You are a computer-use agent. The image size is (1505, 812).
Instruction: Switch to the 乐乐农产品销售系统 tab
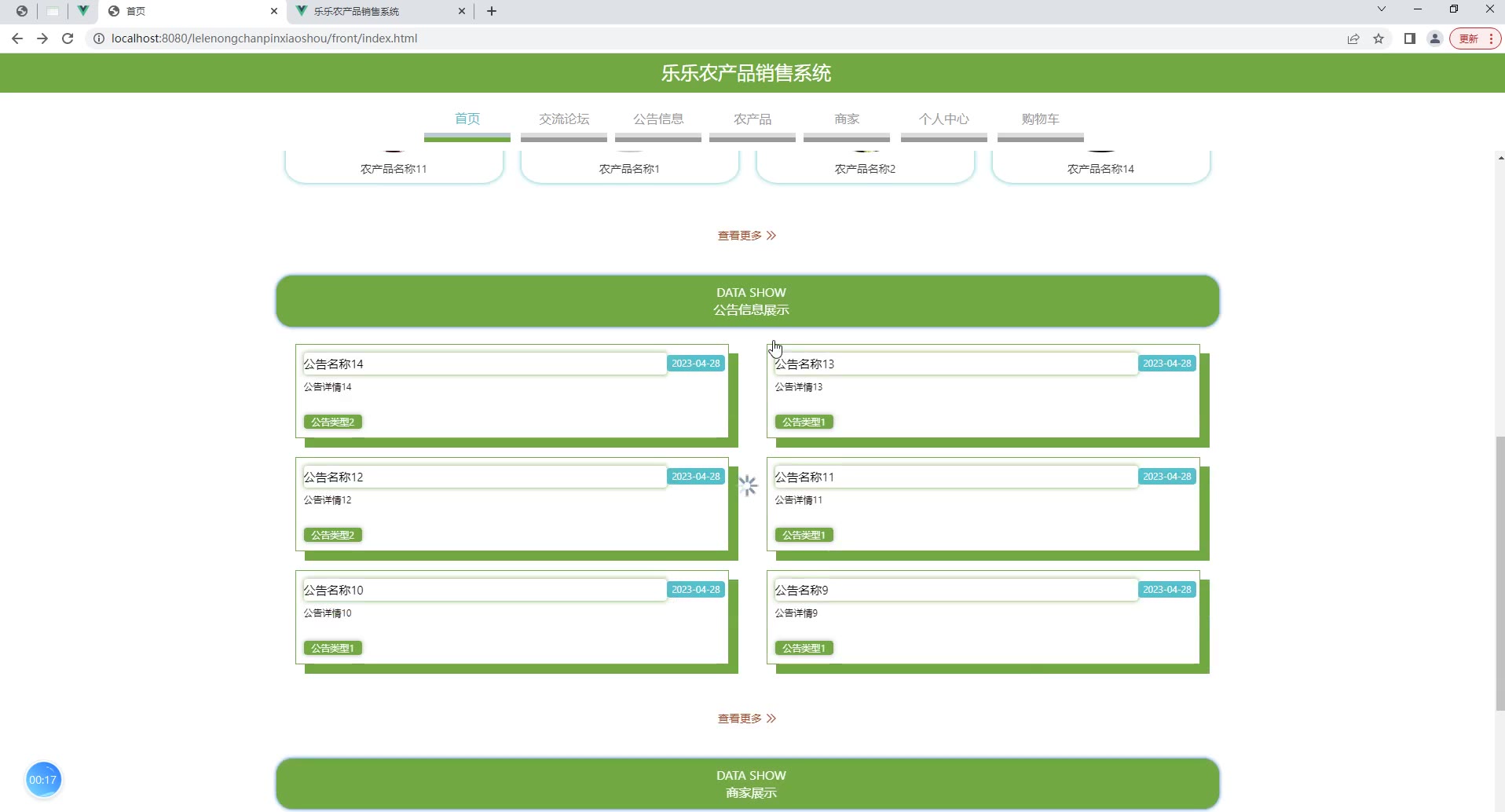[380, 11]
